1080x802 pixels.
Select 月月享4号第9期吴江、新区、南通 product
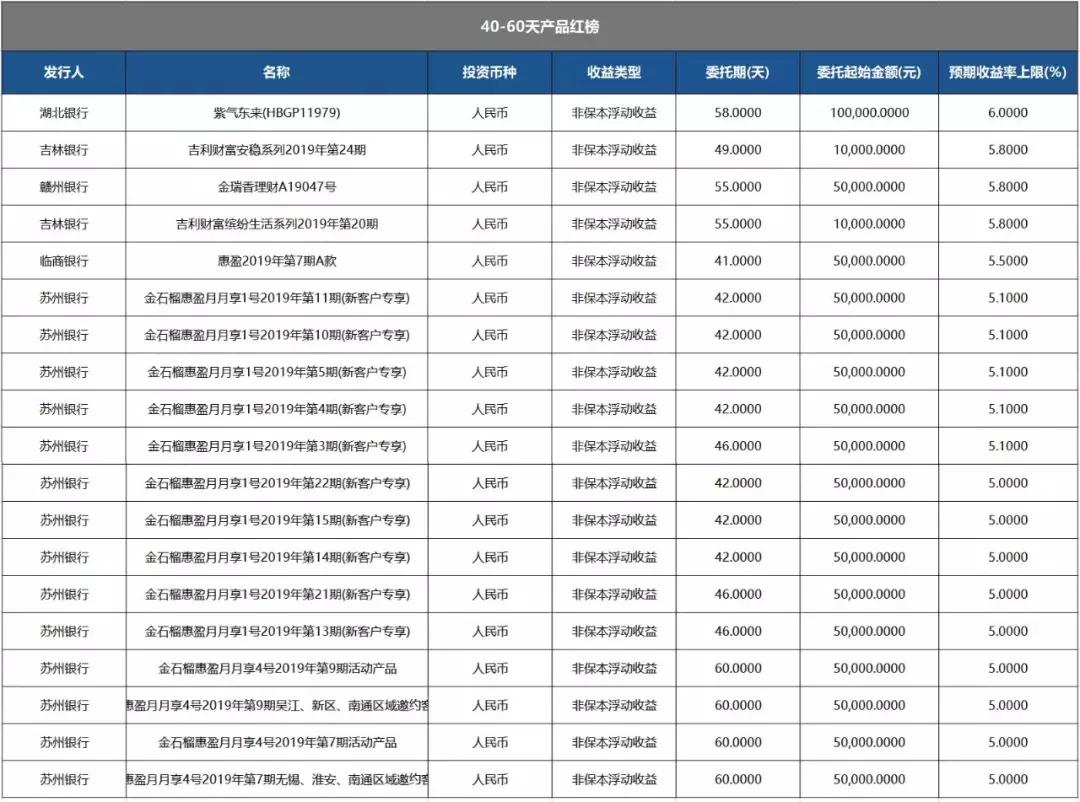pos(277,706)
